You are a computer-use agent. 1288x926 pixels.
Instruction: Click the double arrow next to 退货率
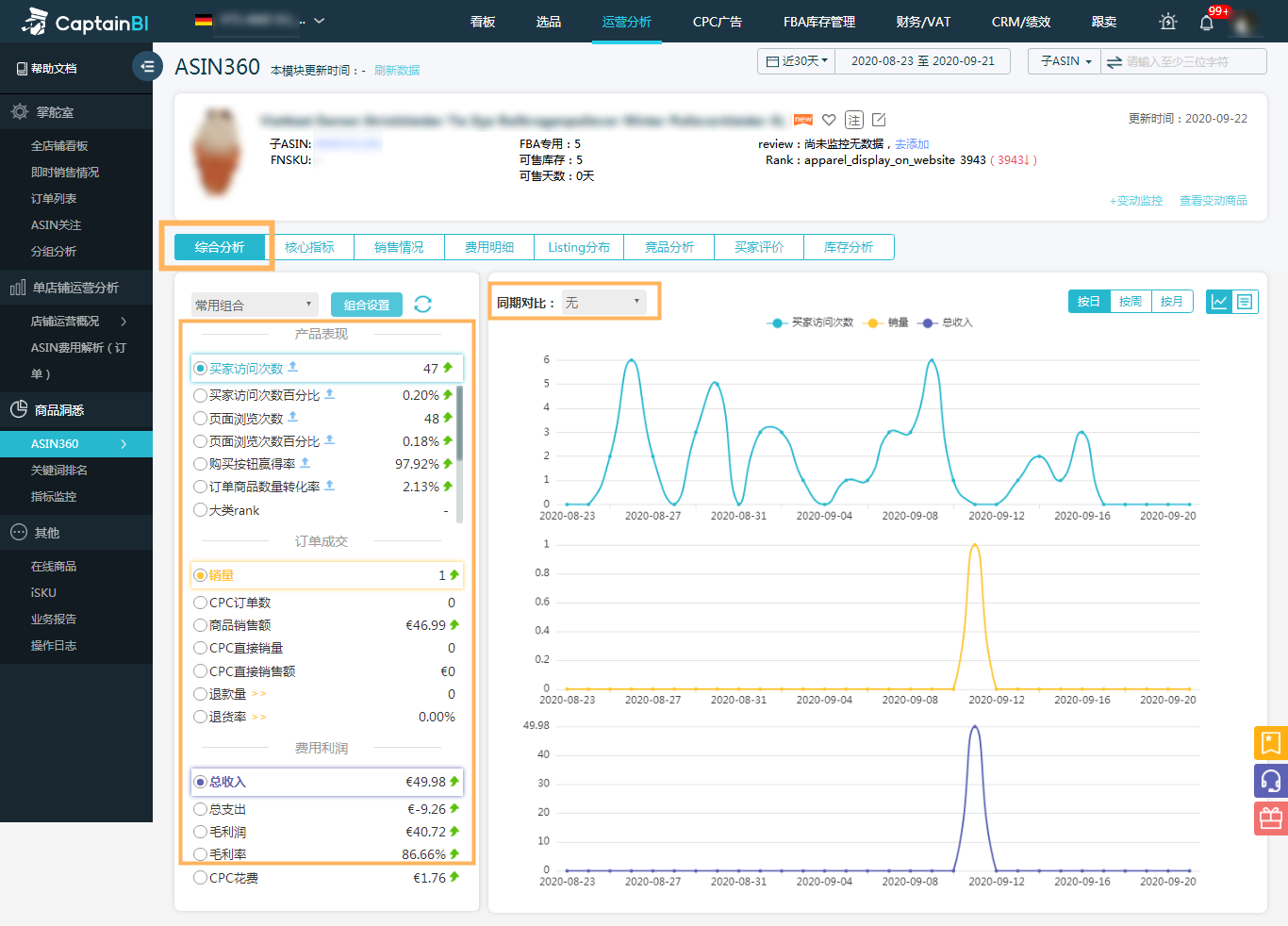(259, 718)
